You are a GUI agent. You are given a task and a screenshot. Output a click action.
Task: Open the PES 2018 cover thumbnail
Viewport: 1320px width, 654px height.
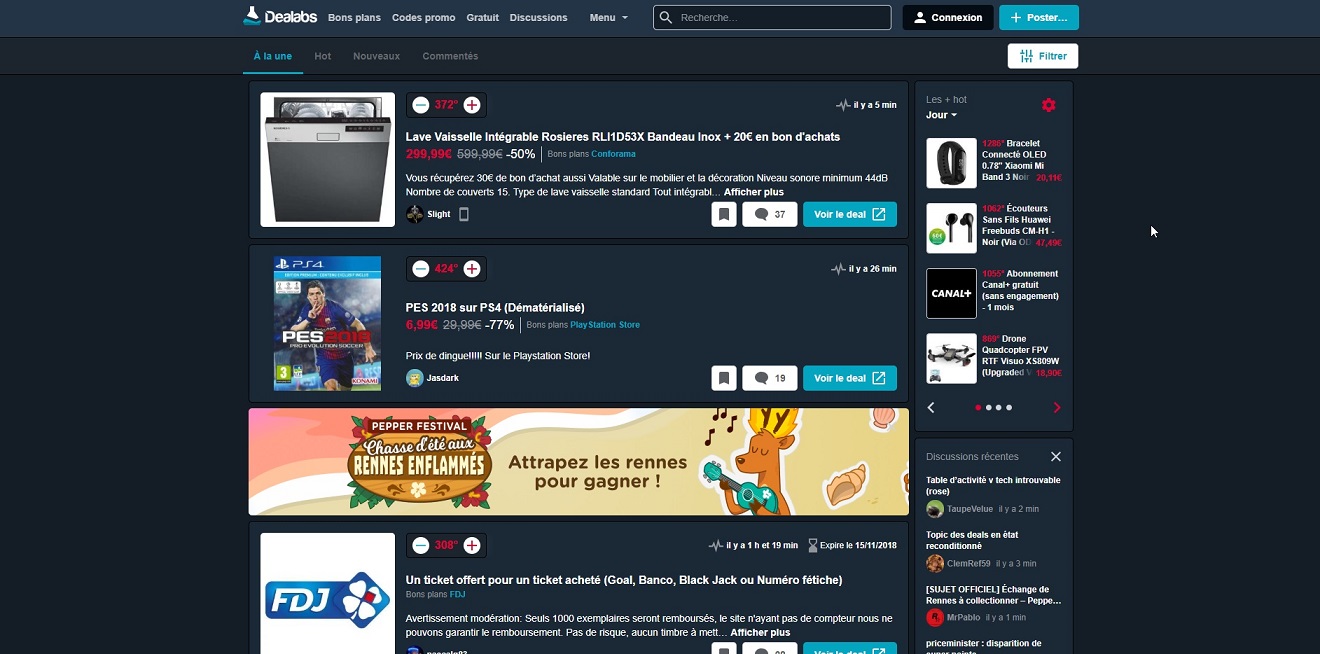(x=327, y=323)
